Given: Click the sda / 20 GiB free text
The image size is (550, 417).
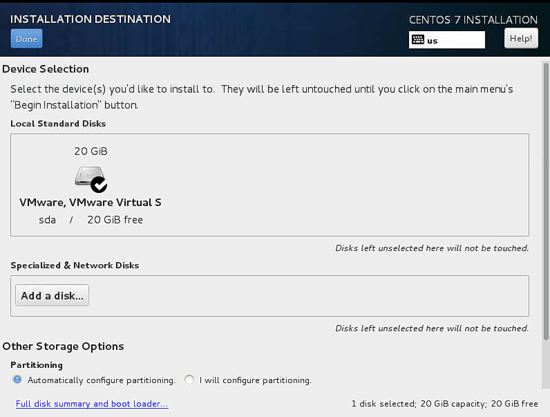Looking at the screenshot, I should pos(90,220).
